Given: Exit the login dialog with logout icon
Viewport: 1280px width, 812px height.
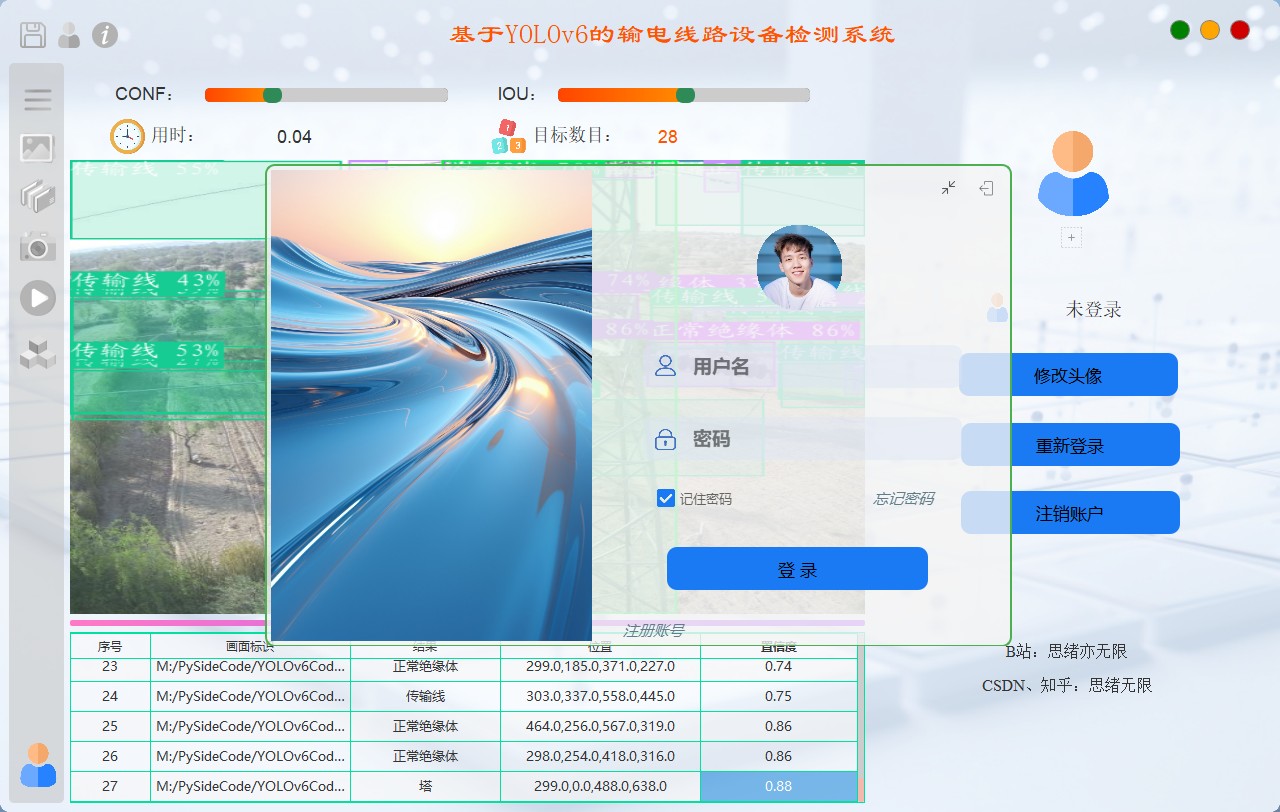Looking at the screenshot, I should tap(986, 188).
